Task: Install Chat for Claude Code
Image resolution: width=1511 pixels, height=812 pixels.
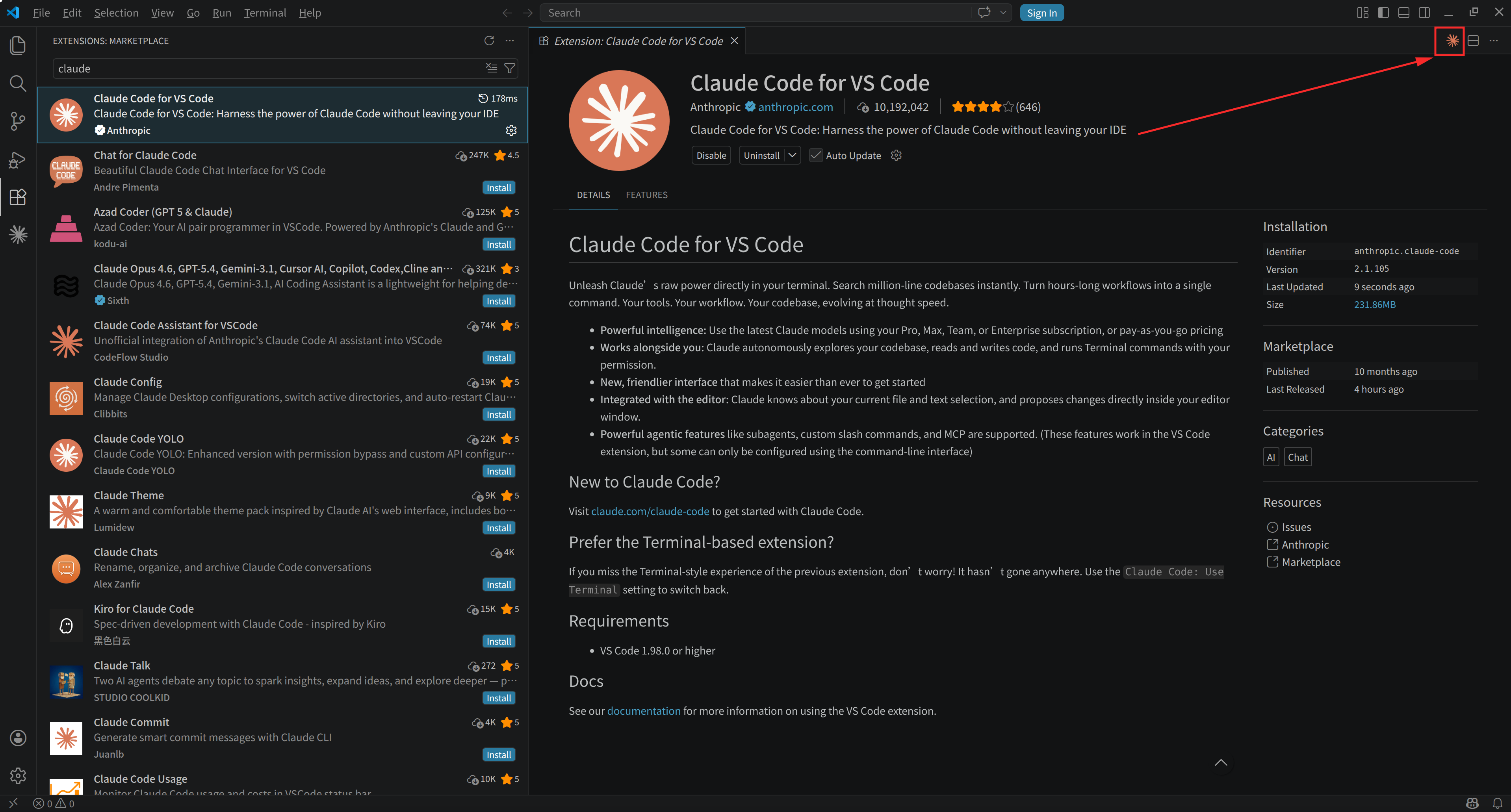Action: 499,187
